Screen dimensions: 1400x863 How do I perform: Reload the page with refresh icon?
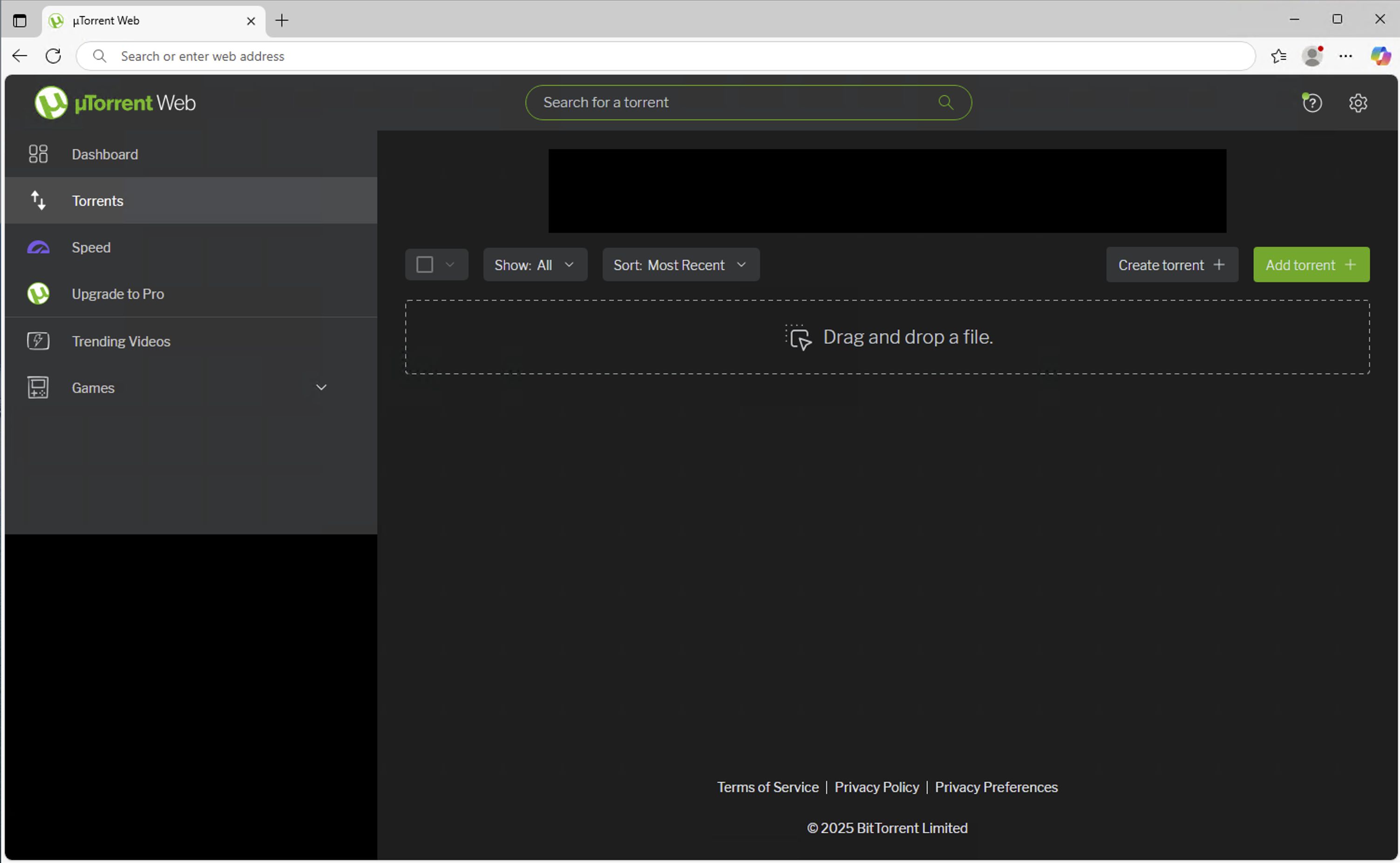point(53,56)
